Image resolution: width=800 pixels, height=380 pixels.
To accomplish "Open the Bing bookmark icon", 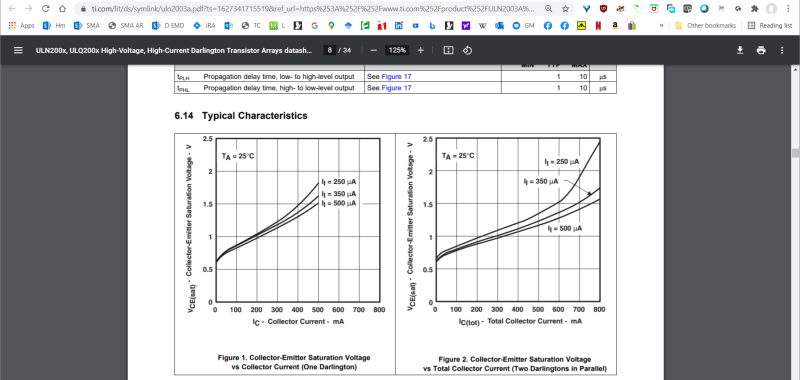I will coord(432,26).
